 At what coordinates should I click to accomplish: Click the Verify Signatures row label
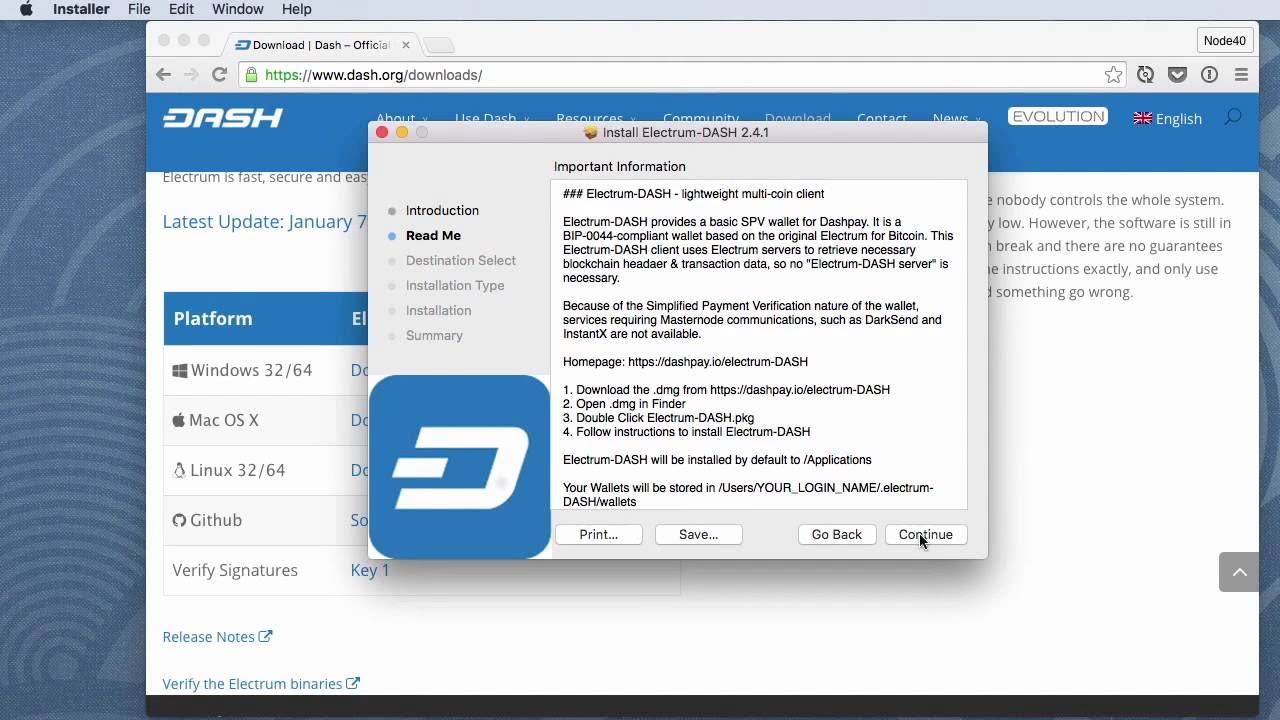coord(235,570)
